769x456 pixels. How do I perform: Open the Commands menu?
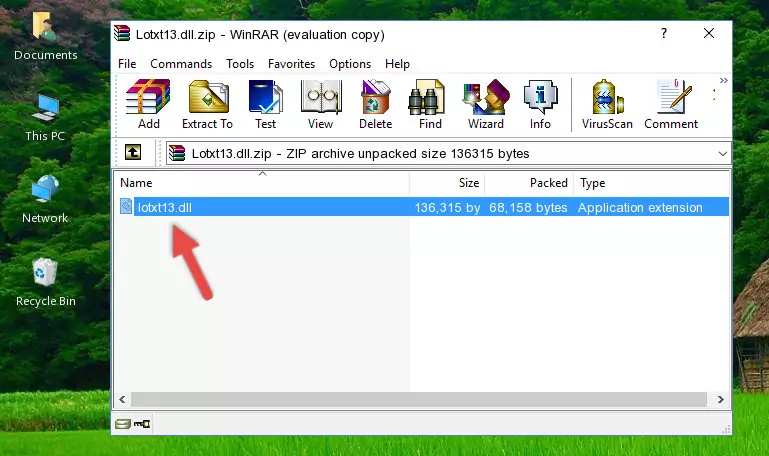[x=181, y=64]
